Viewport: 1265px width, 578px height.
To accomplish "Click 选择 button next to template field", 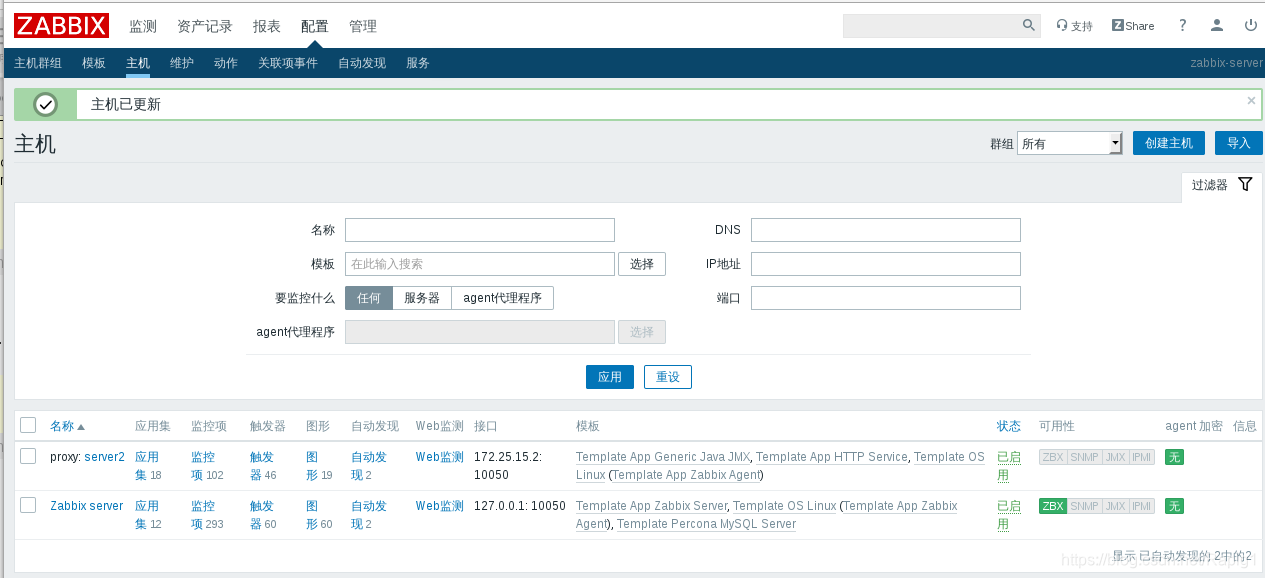I will (x=642, y=264).
